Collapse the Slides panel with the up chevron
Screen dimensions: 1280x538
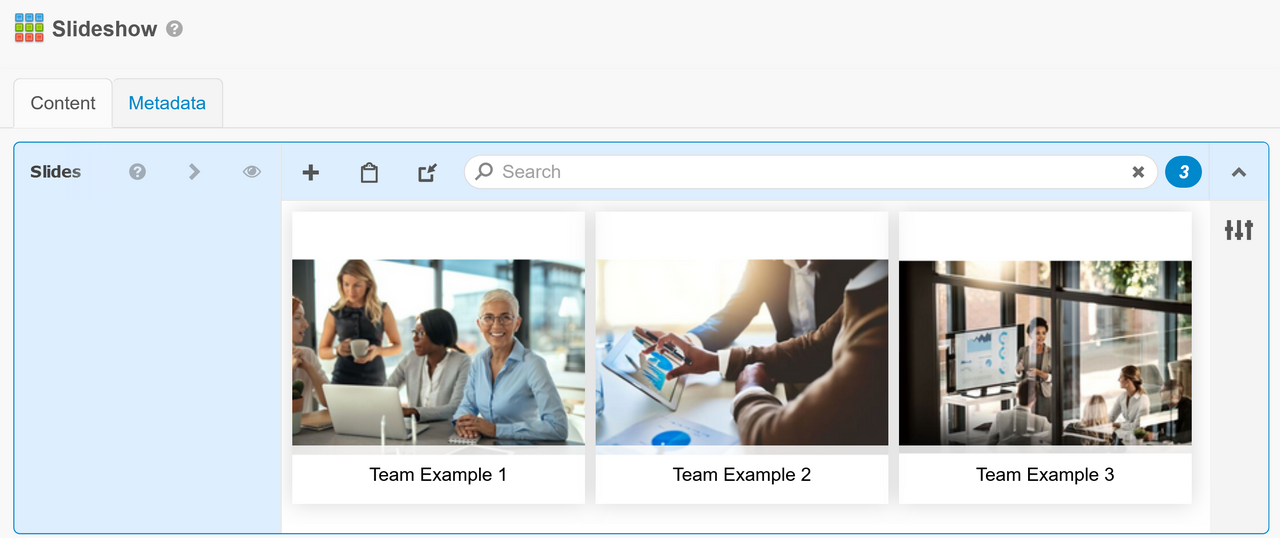(x=1239, y=172)
